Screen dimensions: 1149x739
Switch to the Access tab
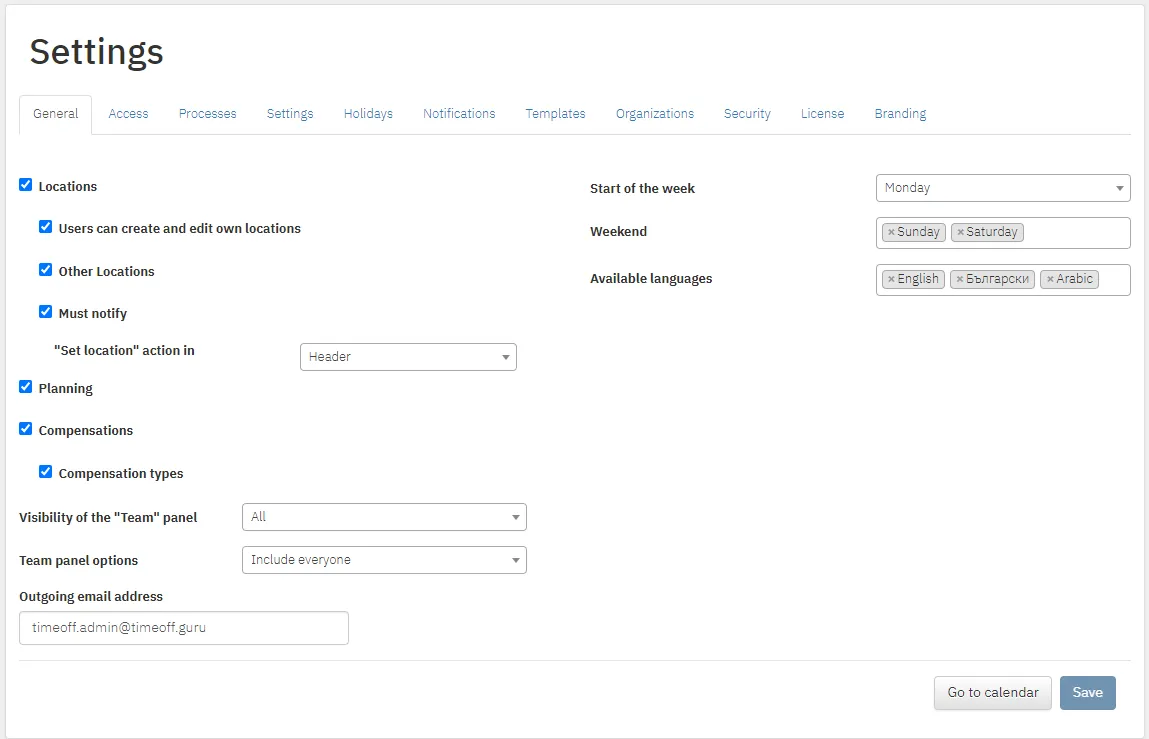click(128, 114)
